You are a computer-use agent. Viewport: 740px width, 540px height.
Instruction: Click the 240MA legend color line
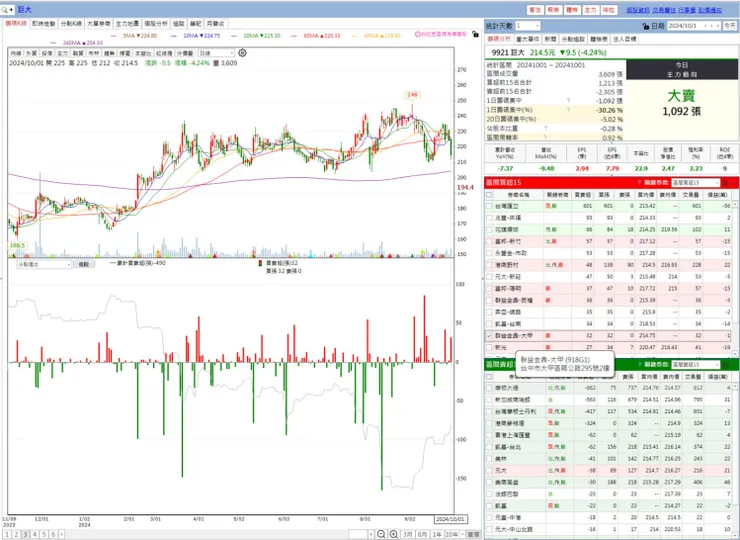(52, 42)
